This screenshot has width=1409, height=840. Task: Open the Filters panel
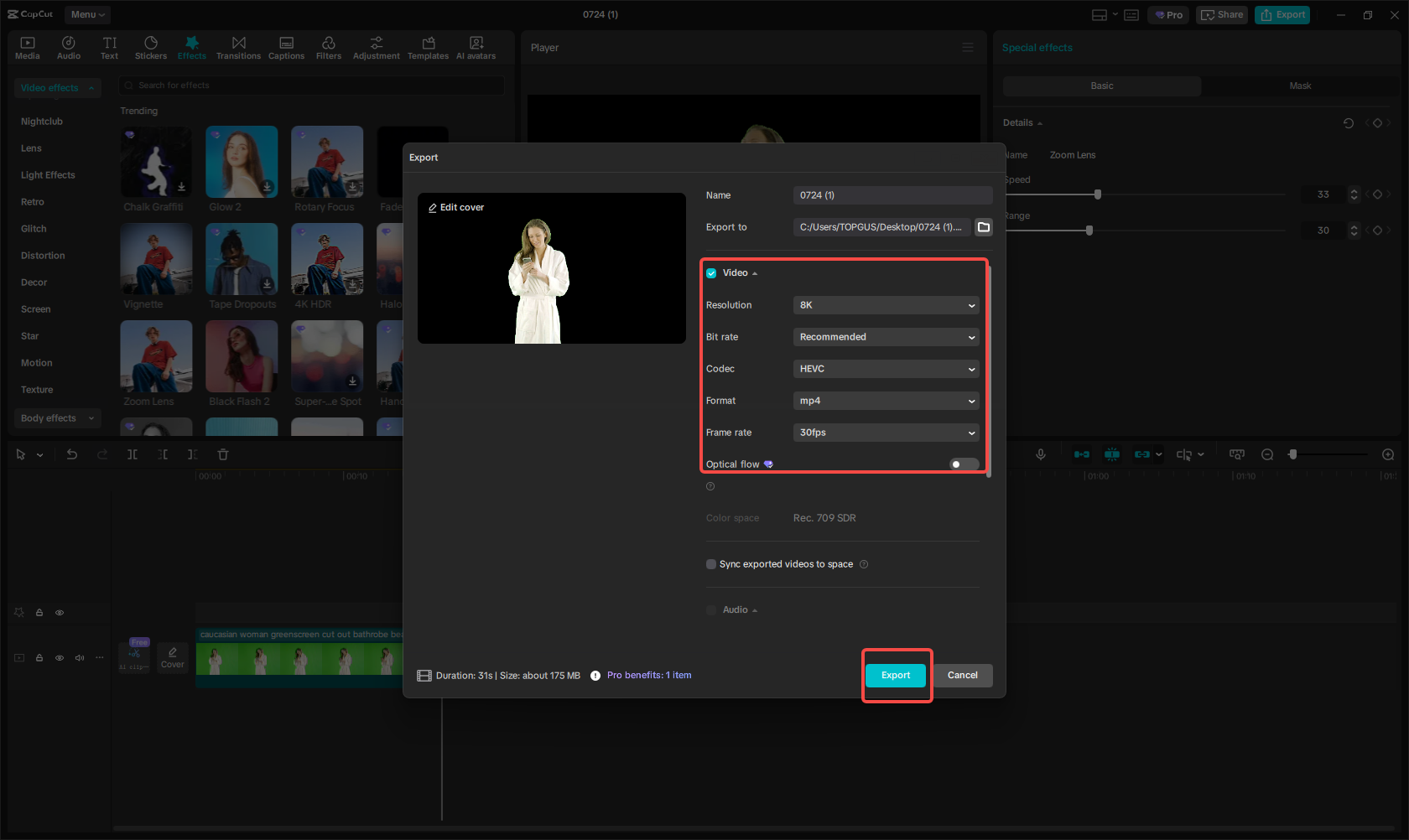pyautogui.click(x=328, y=47)
